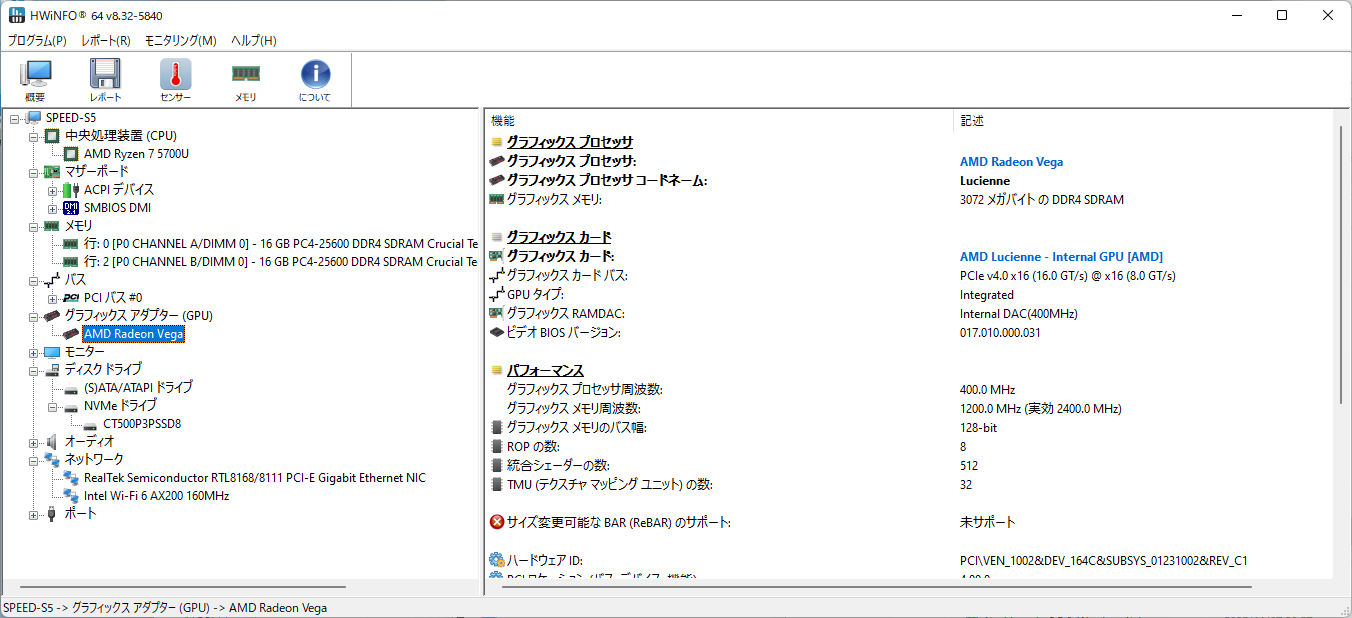Click AMD Lucienne - Internal GPU link

(1061, 257)
